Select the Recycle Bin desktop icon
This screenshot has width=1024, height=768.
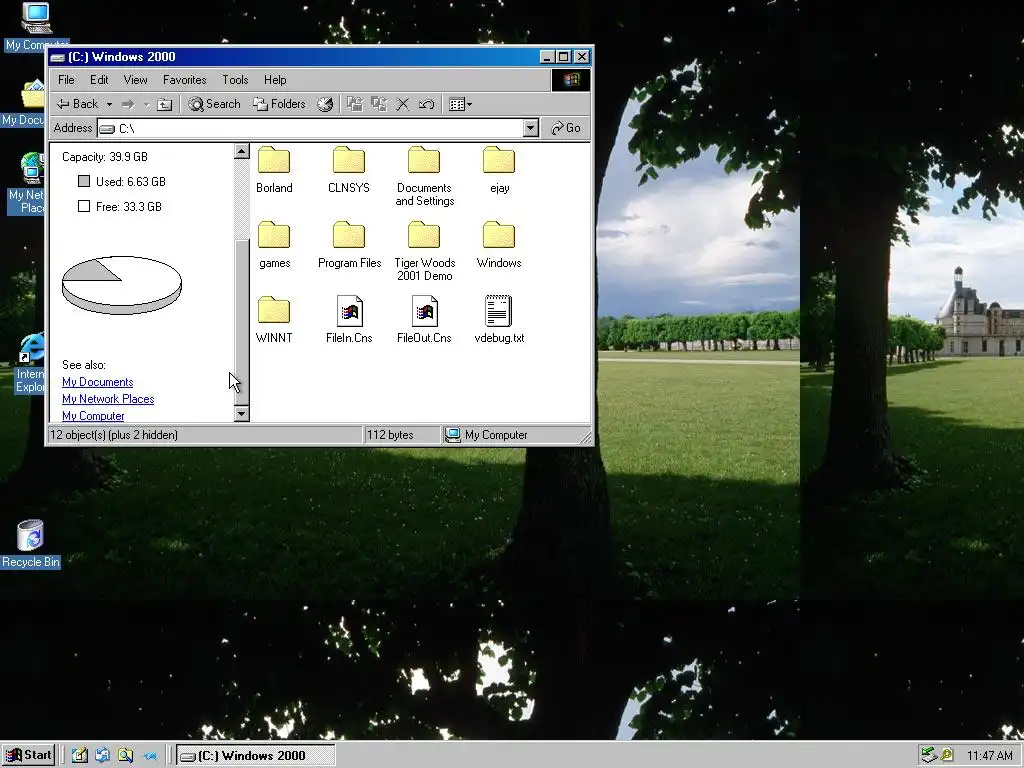pos(30,544)
